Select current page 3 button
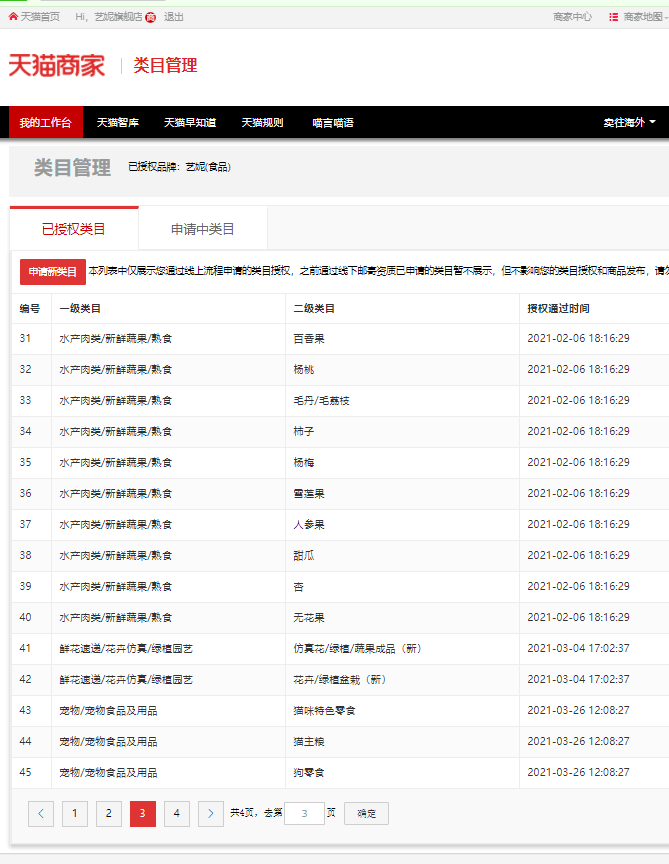This screenshot has width=669, height=864. pyautogui.click(x=143, y=813)
